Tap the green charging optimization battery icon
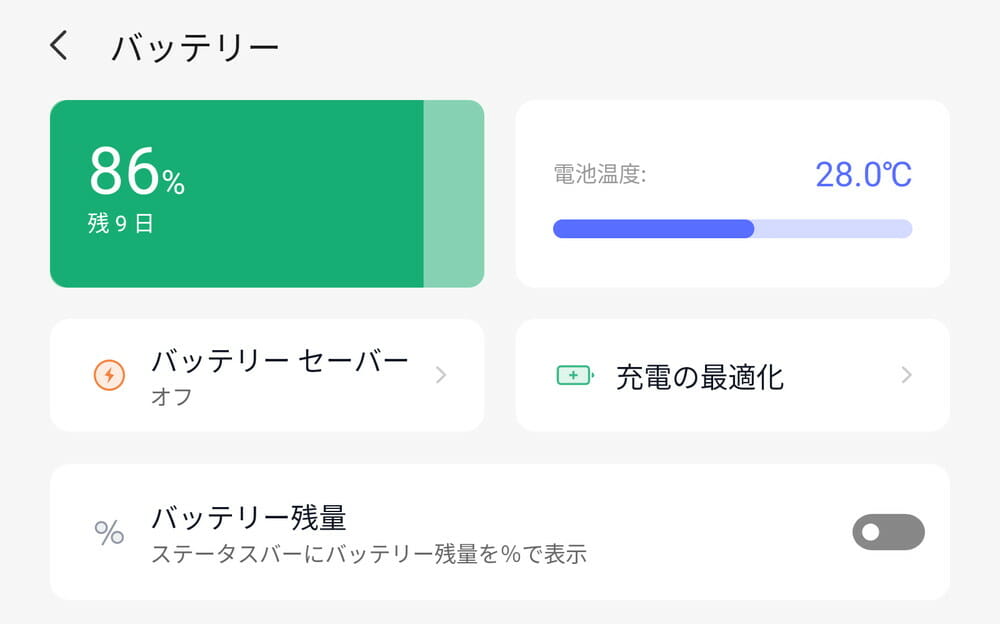1000x624 pixels. point(574,375)
